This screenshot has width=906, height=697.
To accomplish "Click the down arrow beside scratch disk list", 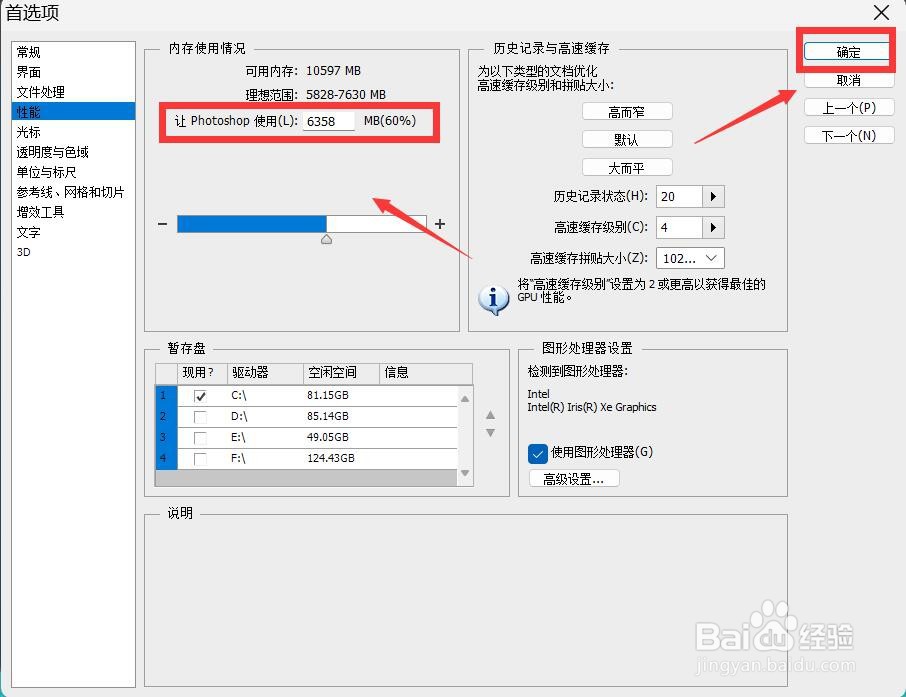I will [489, 432].
